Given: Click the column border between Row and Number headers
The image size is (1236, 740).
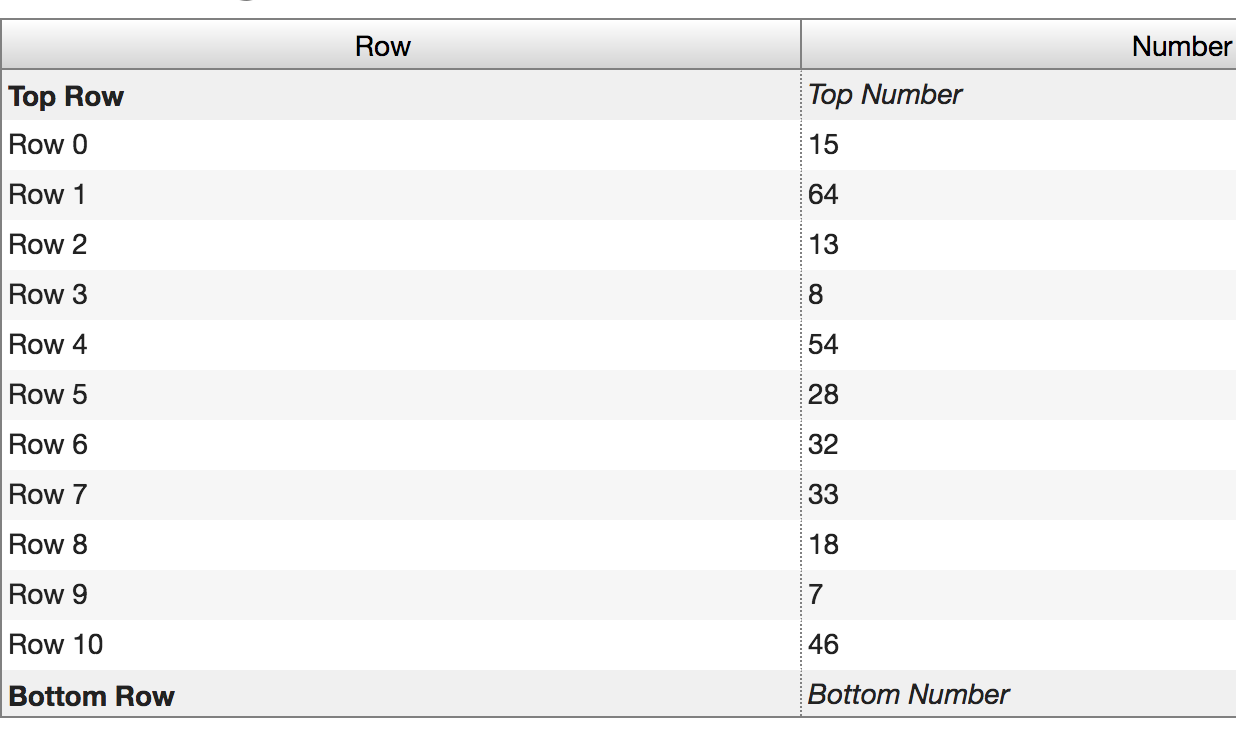Looking at the screenshot, I should pos(801,46).
